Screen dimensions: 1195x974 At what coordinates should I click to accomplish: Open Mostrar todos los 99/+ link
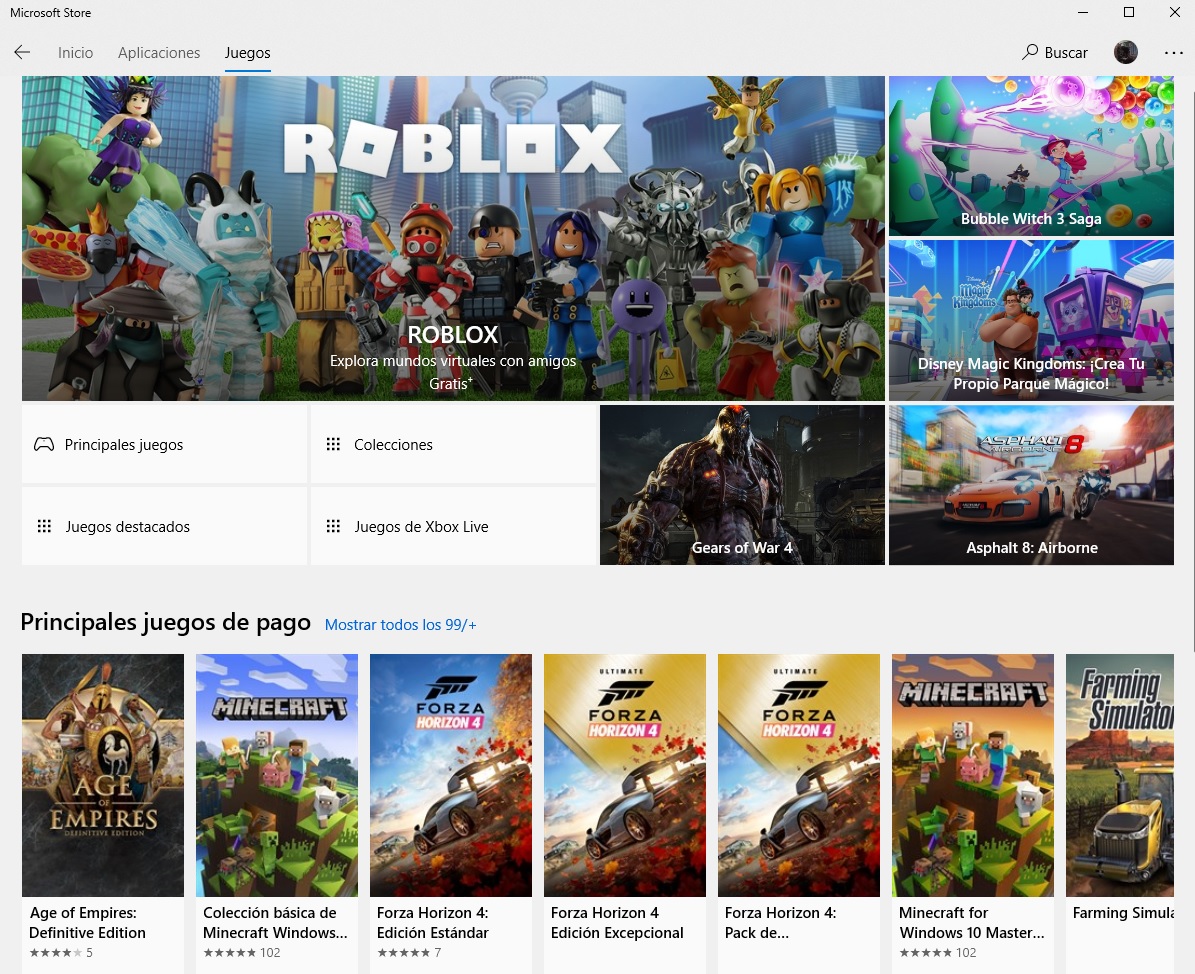(x=400, y=624)
